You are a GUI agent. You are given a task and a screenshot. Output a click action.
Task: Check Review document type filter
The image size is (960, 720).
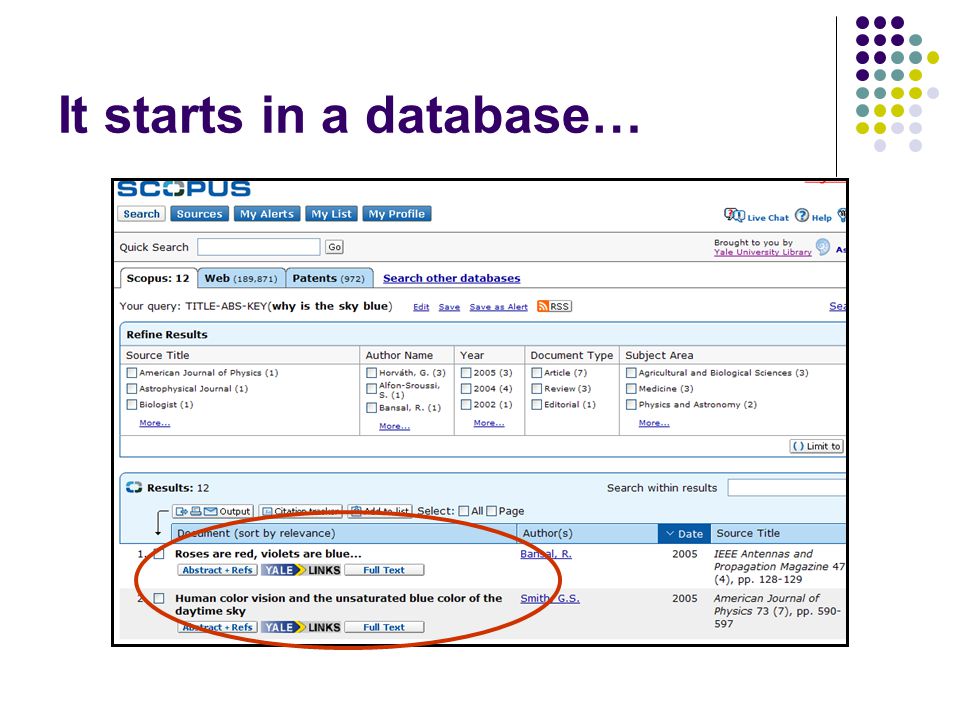click(536, 388)
